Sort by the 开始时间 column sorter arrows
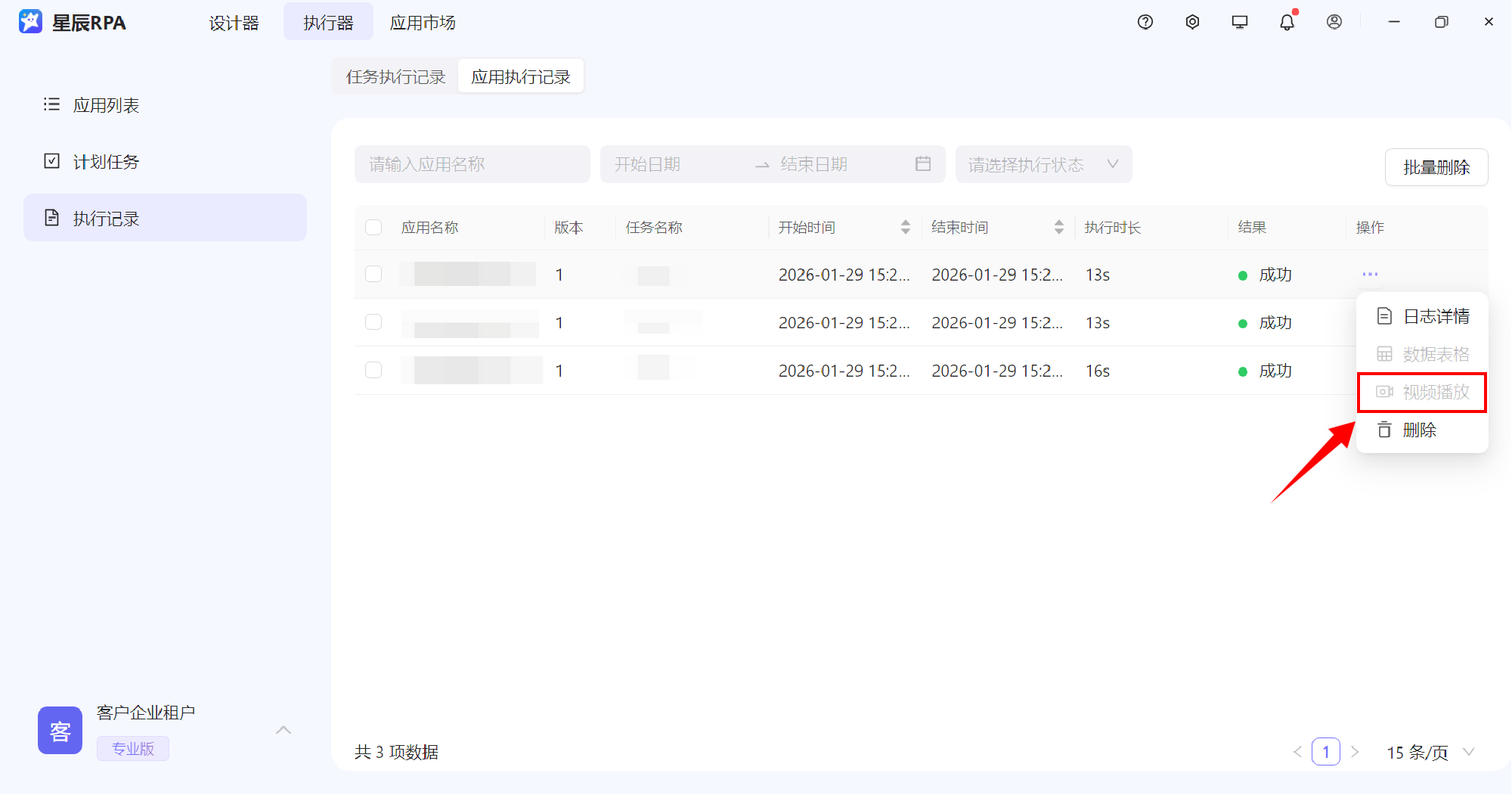This screenshot has height=795, width=1512. click(x=905, y=228)
